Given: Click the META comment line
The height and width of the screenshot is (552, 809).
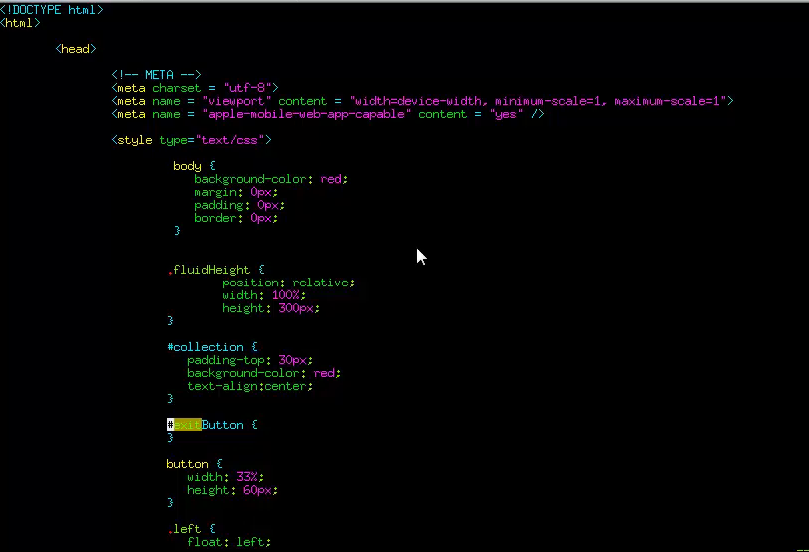Looking at the screenshot, I should tap(157, 75).
